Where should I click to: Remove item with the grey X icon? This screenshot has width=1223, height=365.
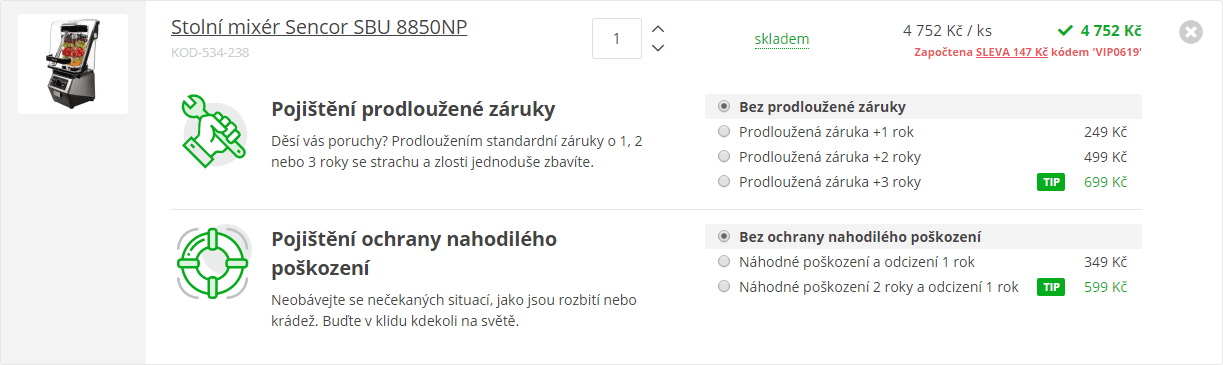pyautogui.click(x=1190, y=32)
